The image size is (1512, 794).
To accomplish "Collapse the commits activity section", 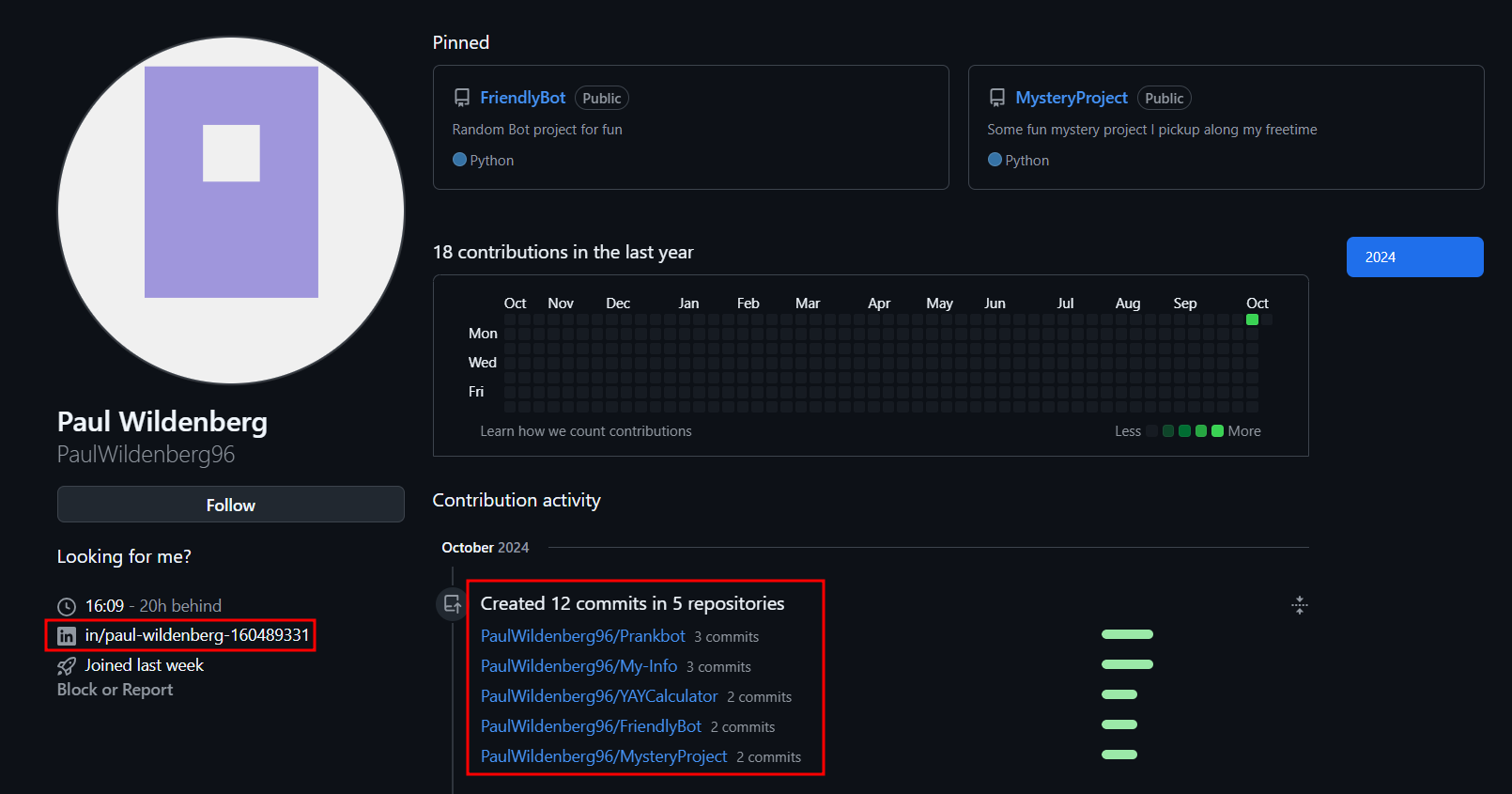I will [x=1300, y=605].
